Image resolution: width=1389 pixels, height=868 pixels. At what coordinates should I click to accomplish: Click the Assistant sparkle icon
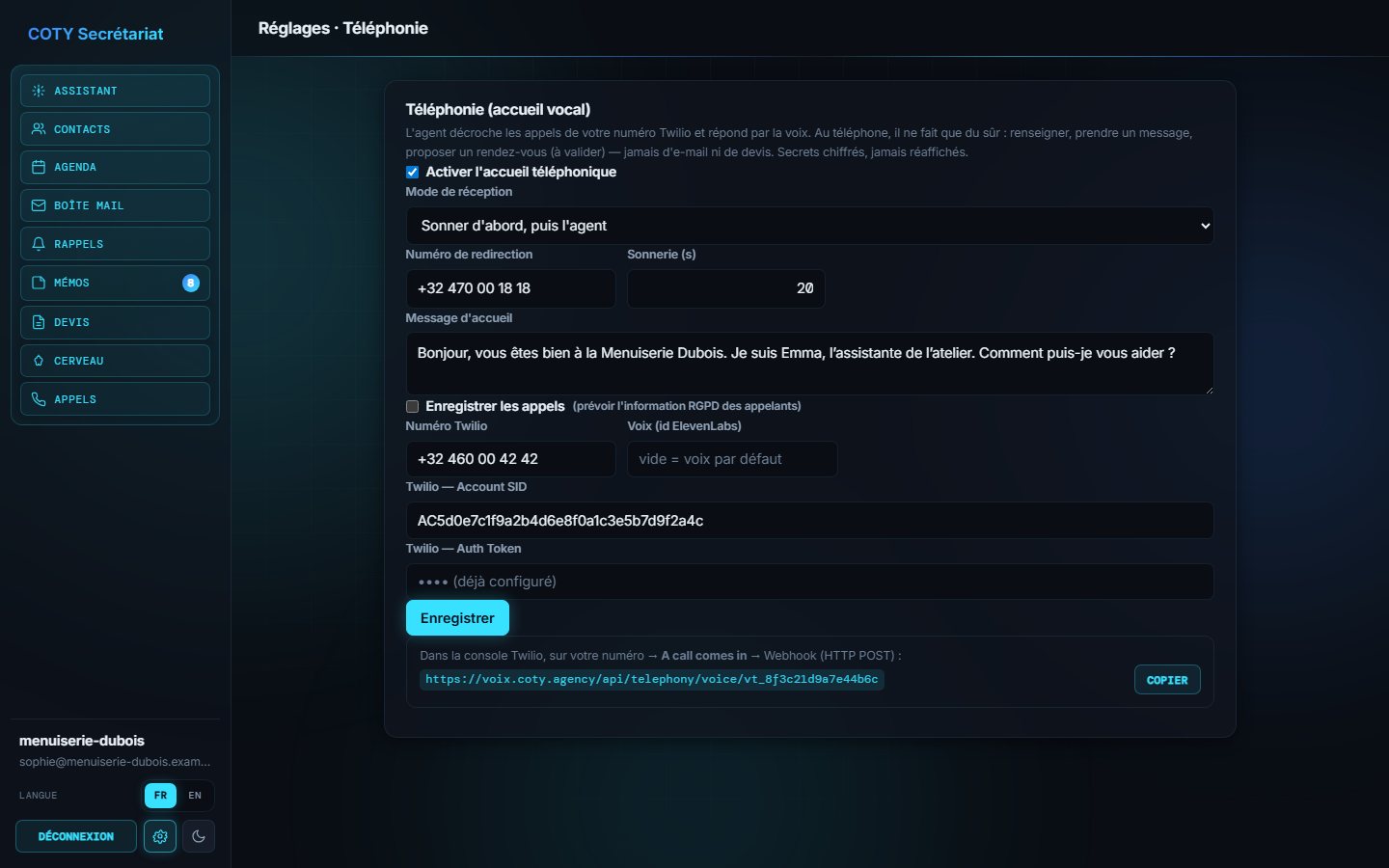click(39, 91)
